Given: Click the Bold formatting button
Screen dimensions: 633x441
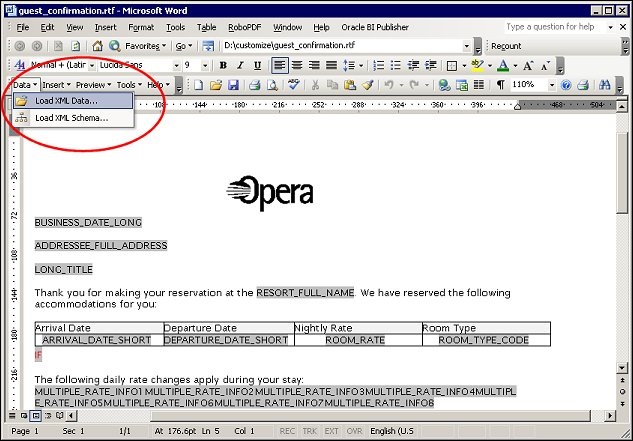Looking at the screenshot, I should pos(224,65).
